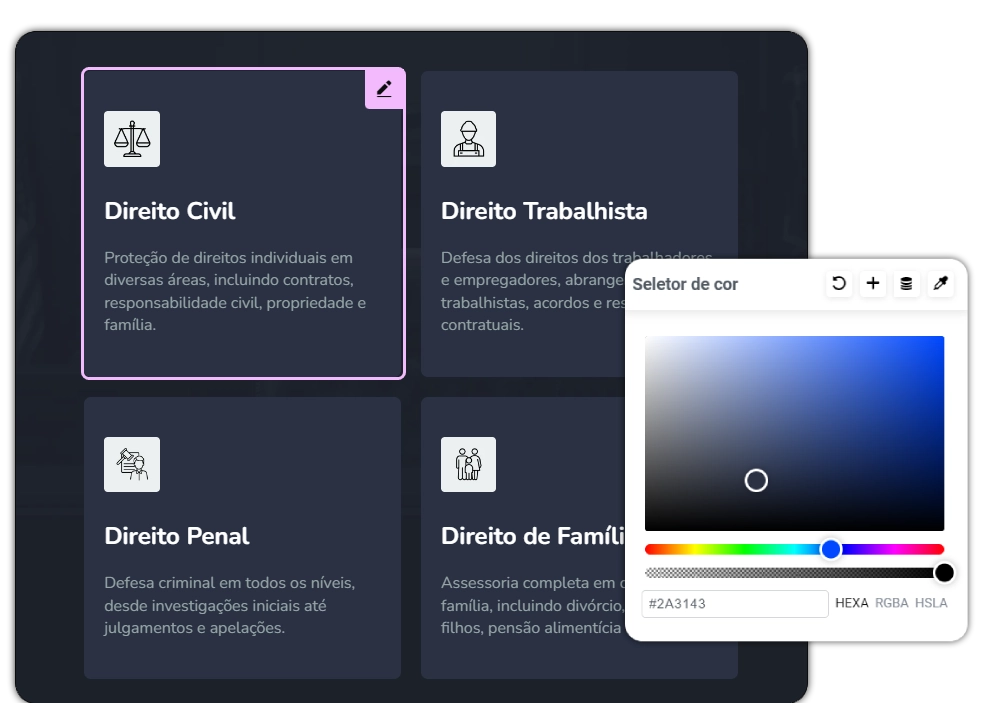Open global colors stack icon
This screenshot has width=1005, height=703.
906,284
